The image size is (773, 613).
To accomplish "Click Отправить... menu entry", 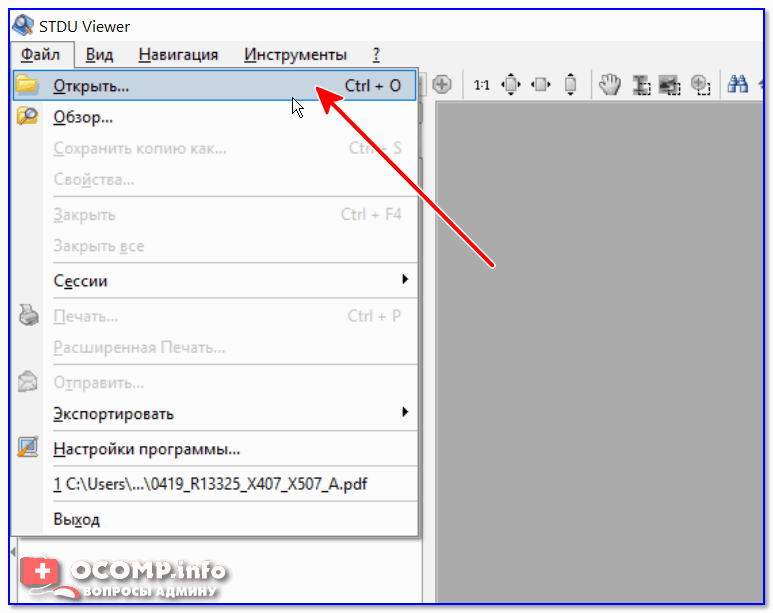I will pos(215,382).
